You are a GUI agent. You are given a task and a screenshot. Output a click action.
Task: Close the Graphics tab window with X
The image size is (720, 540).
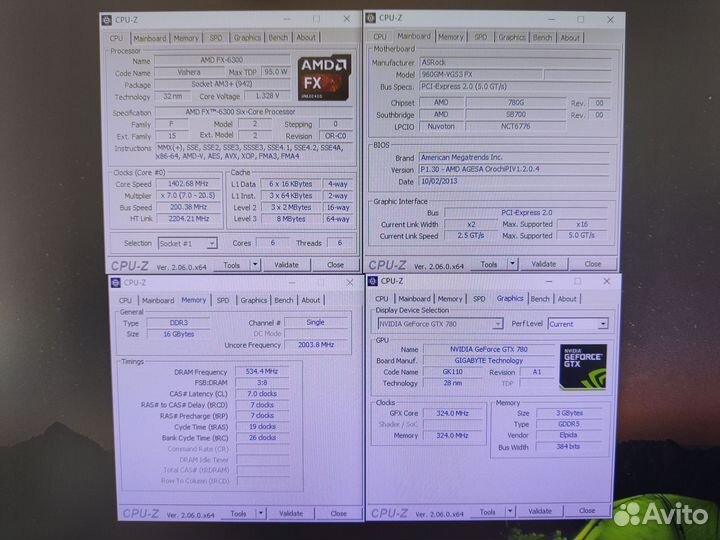pyautogui.click(x=606, y=281)
